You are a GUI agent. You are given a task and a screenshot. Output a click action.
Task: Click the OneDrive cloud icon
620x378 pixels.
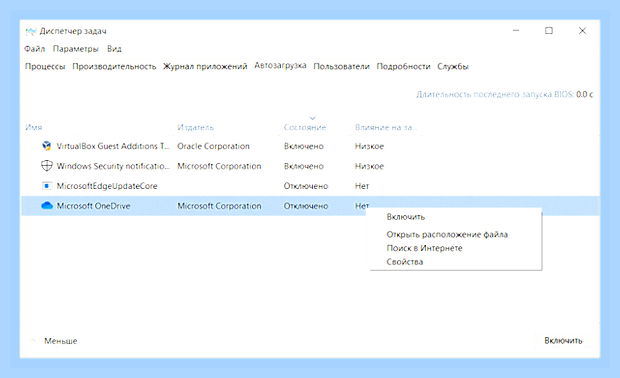click(x=47, y=205)
